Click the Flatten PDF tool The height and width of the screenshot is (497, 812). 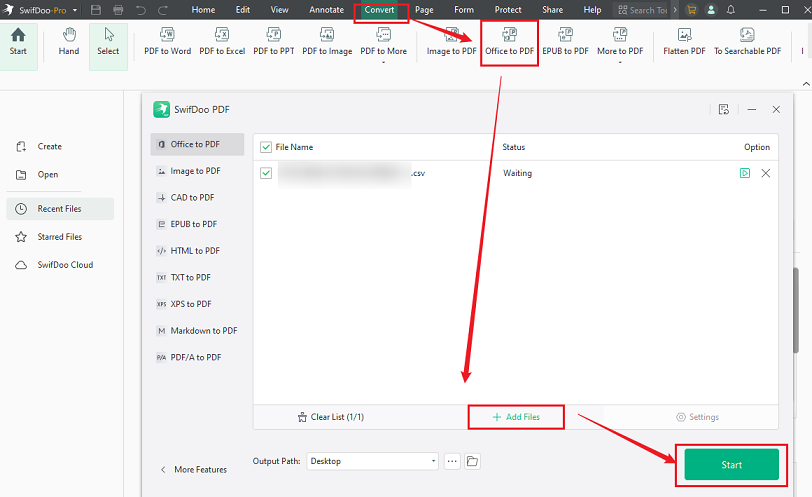coord(684,42)
